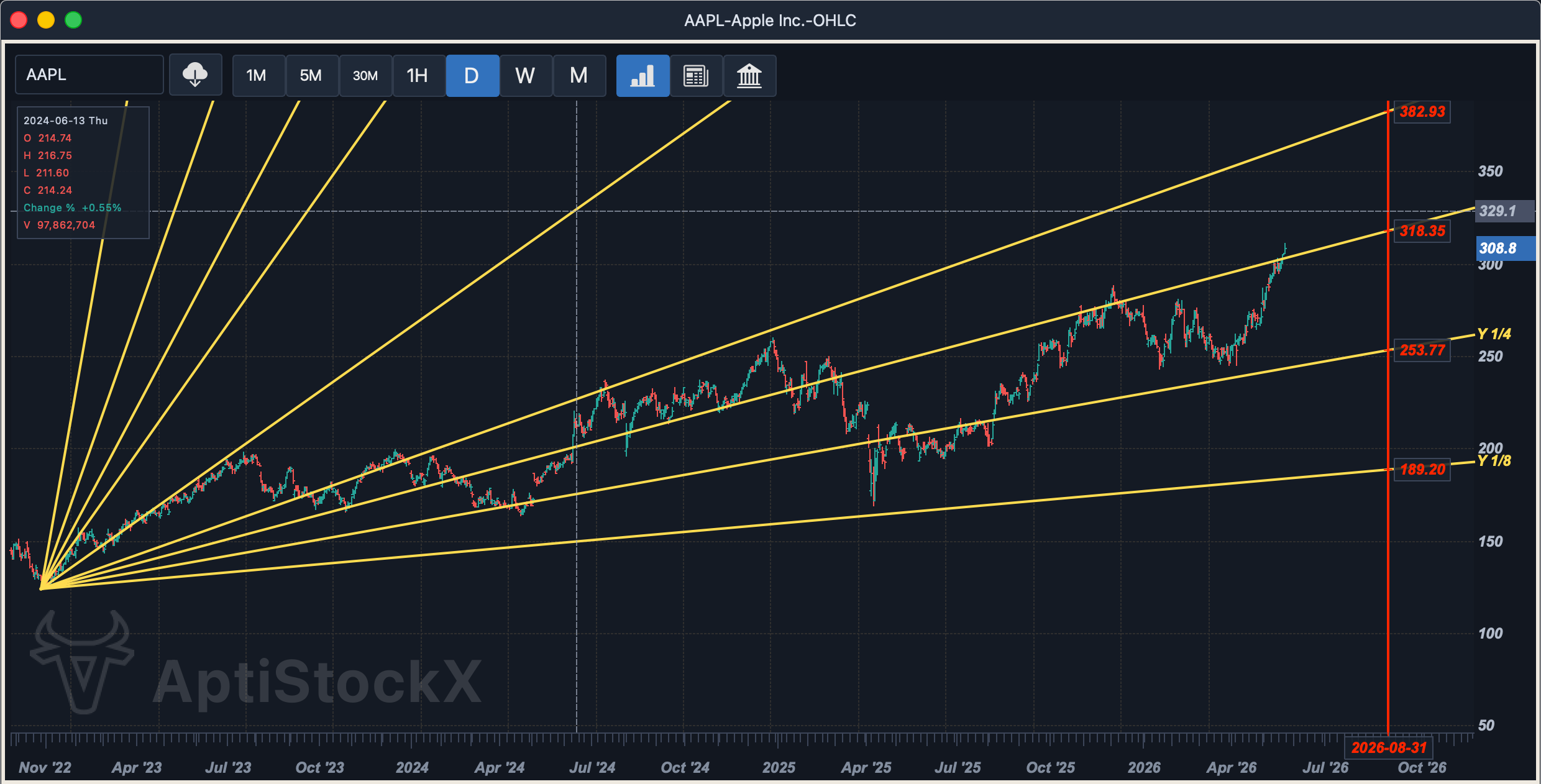Image resolution: width=1541 pixels, height=784 pixels.
Task: Switch to the 1M timeframe
Action: 258,75
